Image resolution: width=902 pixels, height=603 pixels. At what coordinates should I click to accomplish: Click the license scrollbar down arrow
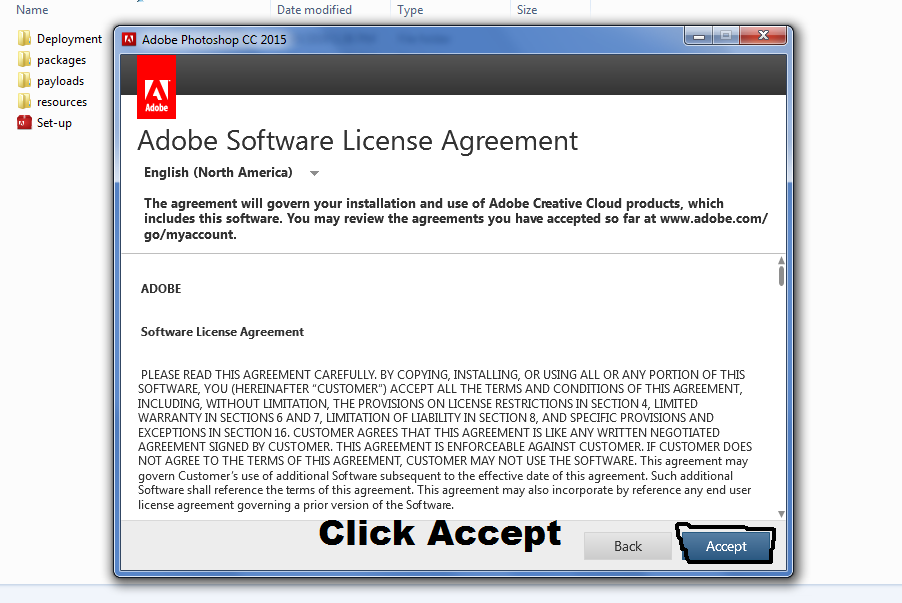point(781,514)
